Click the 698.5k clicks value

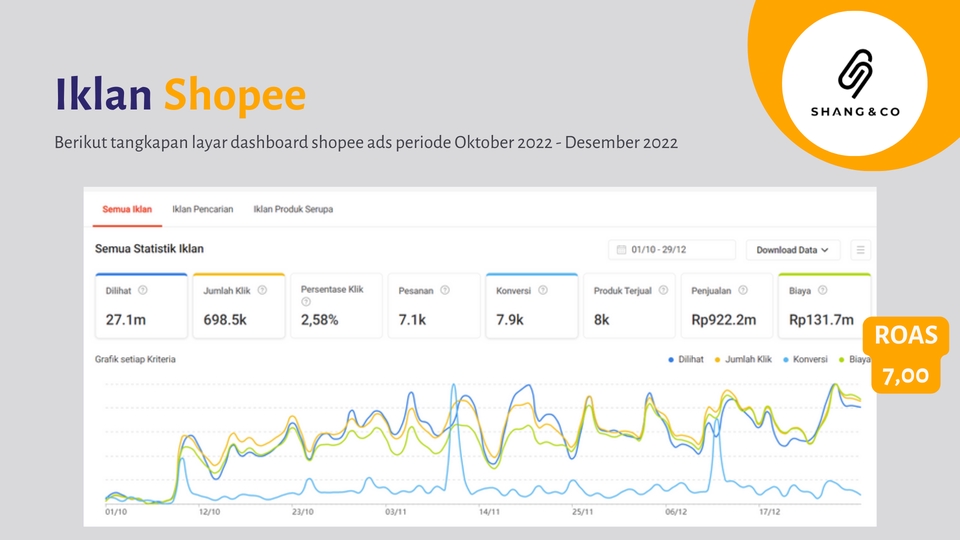[x=225, y=320]
